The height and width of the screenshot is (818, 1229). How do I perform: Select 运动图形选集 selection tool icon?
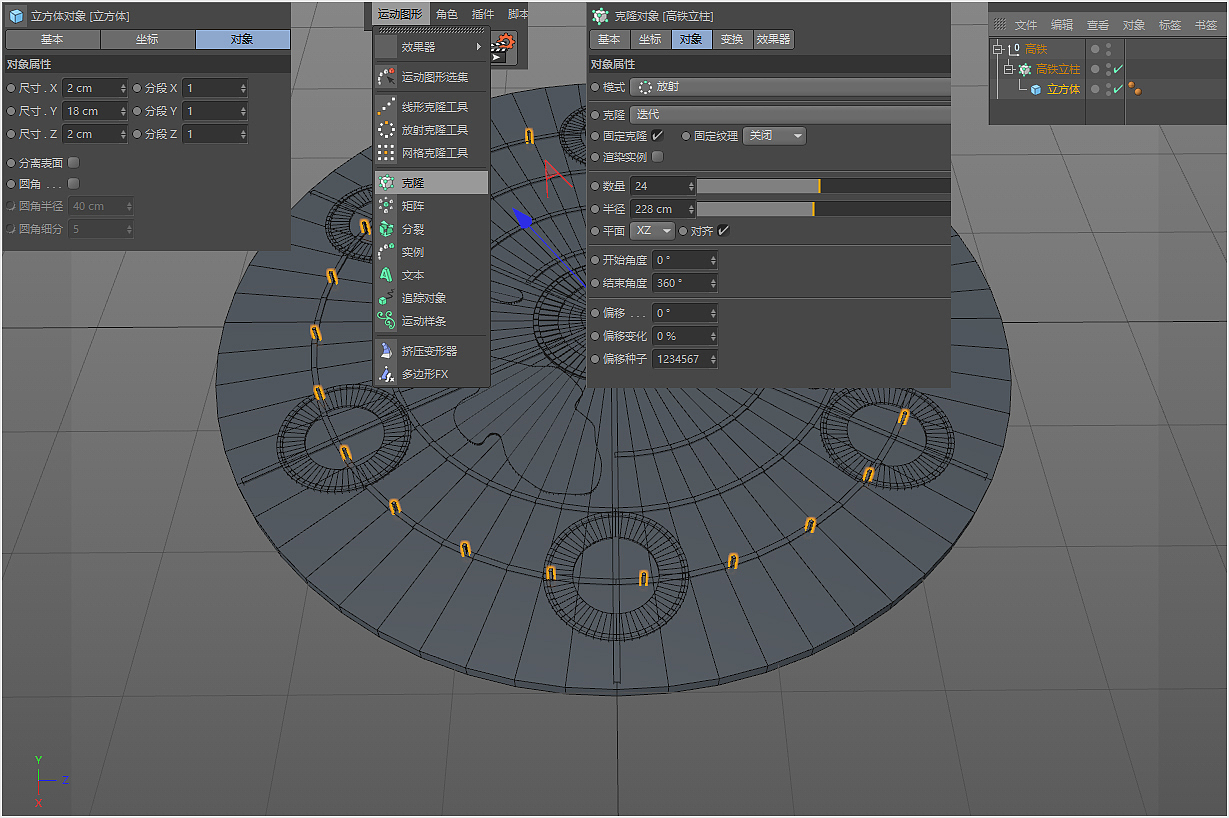(386, 77)
